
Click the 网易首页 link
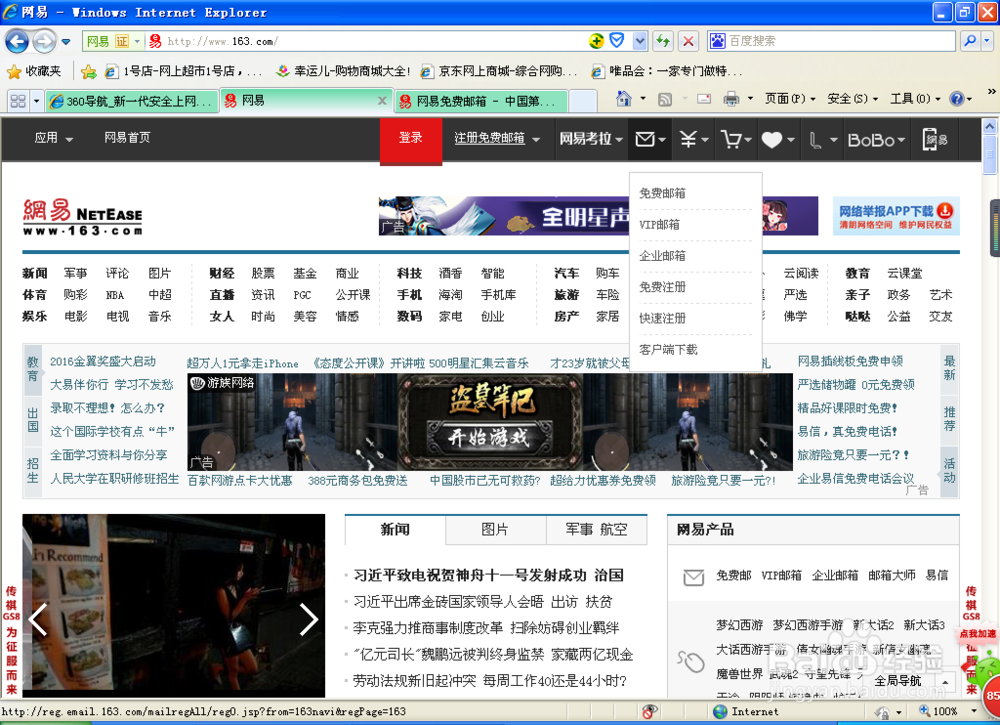tap(128, 138)
